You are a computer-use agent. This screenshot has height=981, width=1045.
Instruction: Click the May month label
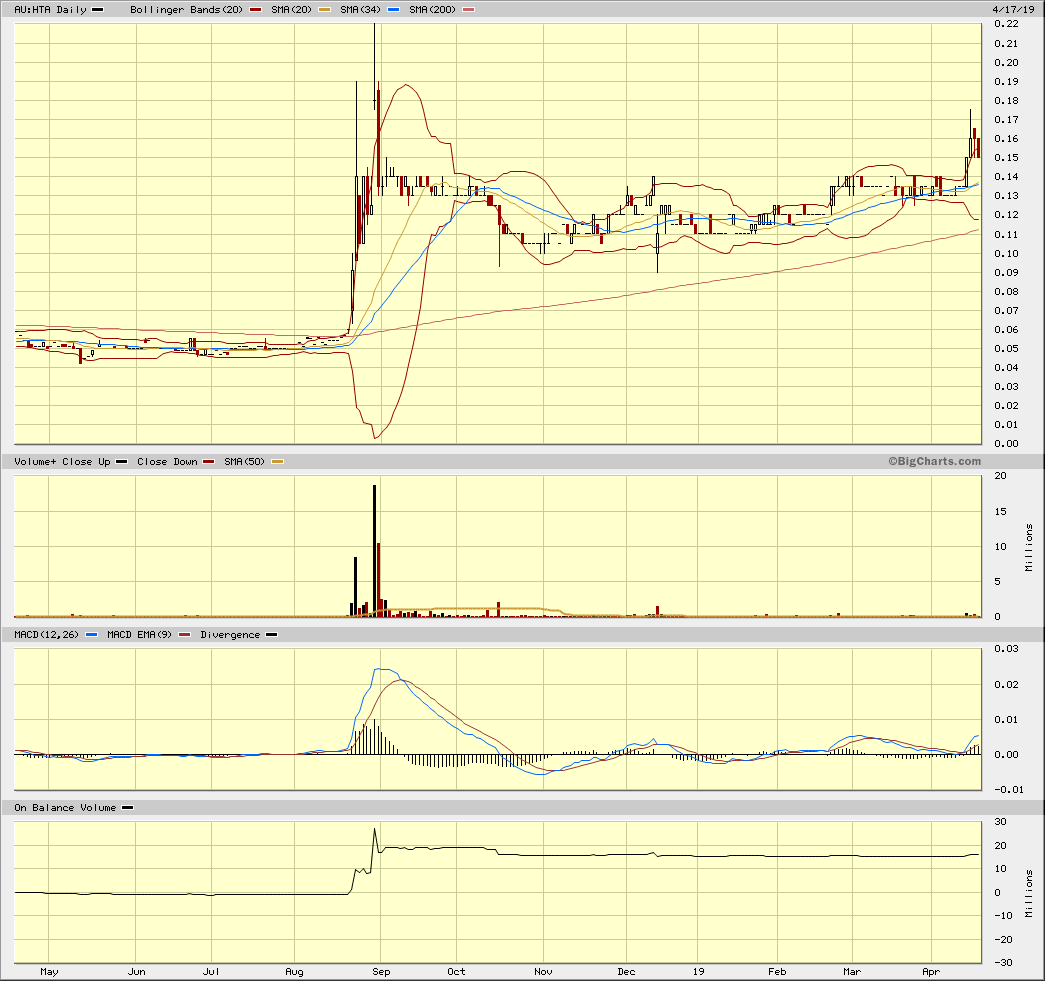click(49, 972)
